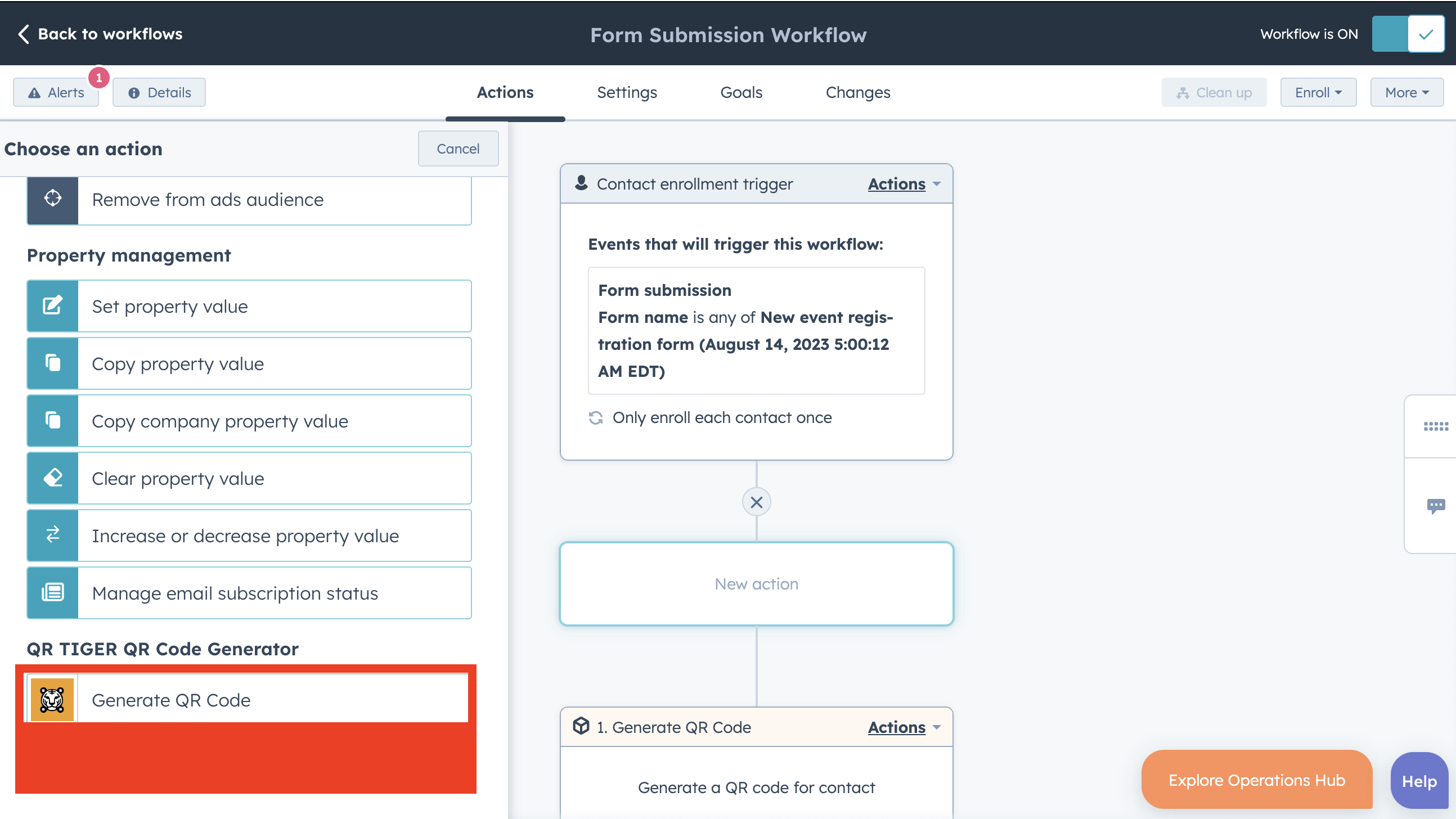Image resolution: width=1456 pixels, height=819 pixels.
Task: Click Explore Operations Hub
Action: [1256, 780]
